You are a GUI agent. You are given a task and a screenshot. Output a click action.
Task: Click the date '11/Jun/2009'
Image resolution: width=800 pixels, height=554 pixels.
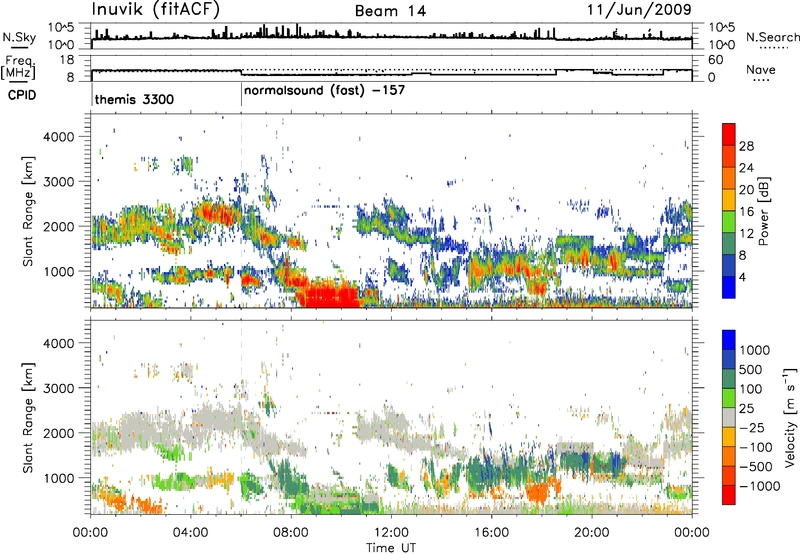639,9
